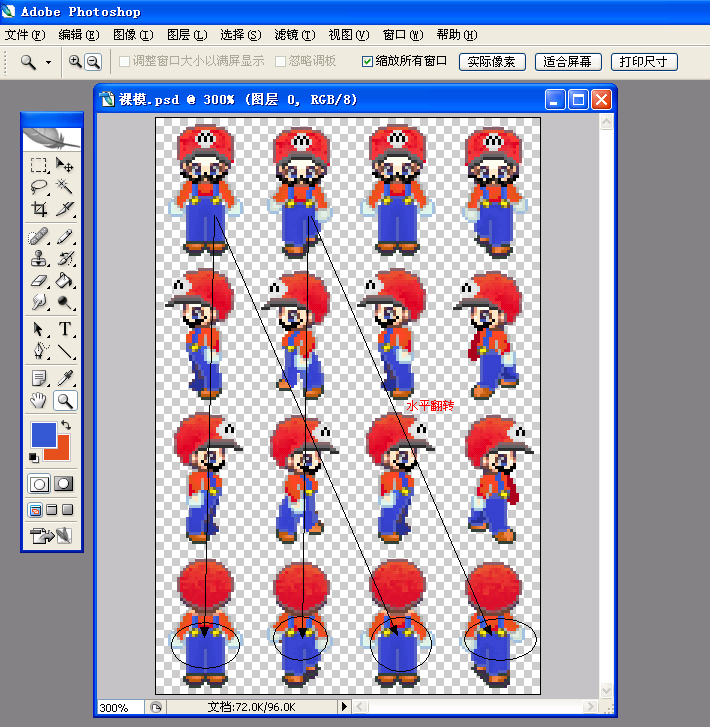710x727 pixels.
Task: Select the Dodge tool
Action: (x=64, y=302)
